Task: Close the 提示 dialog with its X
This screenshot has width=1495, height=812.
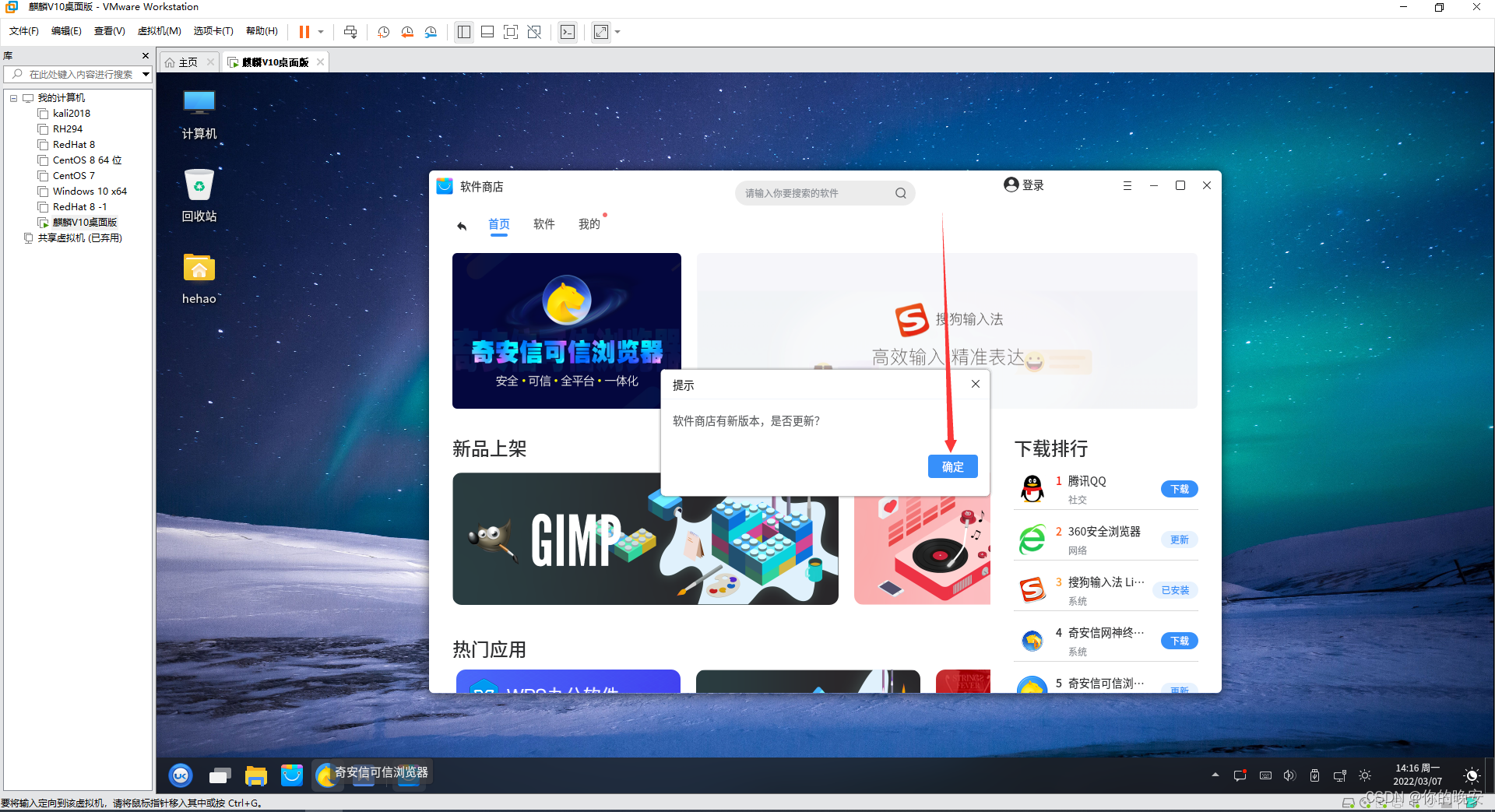Action: 976,384
